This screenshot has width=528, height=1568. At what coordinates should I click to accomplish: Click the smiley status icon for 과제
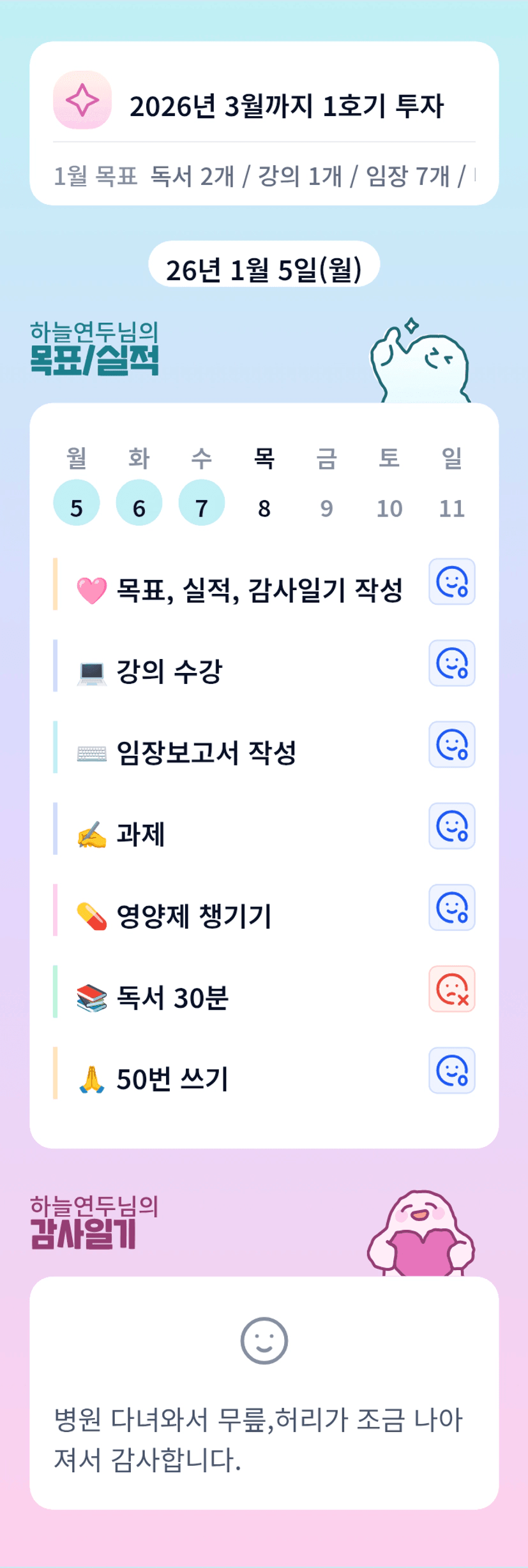452,826
